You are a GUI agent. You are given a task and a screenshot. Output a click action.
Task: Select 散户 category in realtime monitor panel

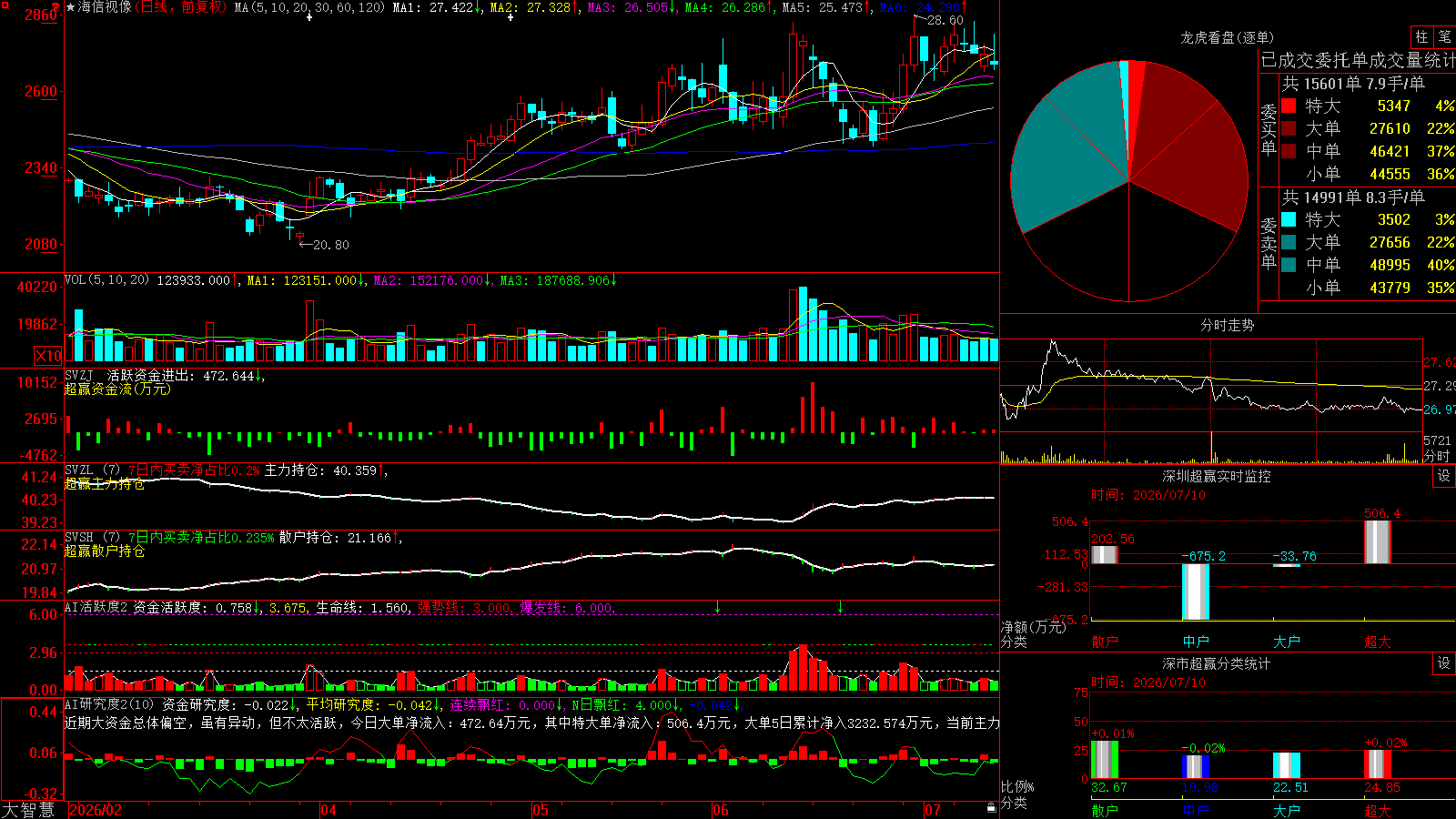coord(1105,642)
